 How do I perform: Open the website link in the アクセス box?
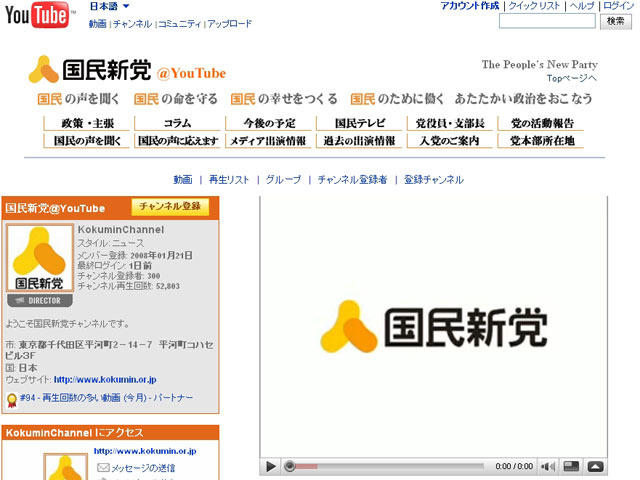click(145, 451)
